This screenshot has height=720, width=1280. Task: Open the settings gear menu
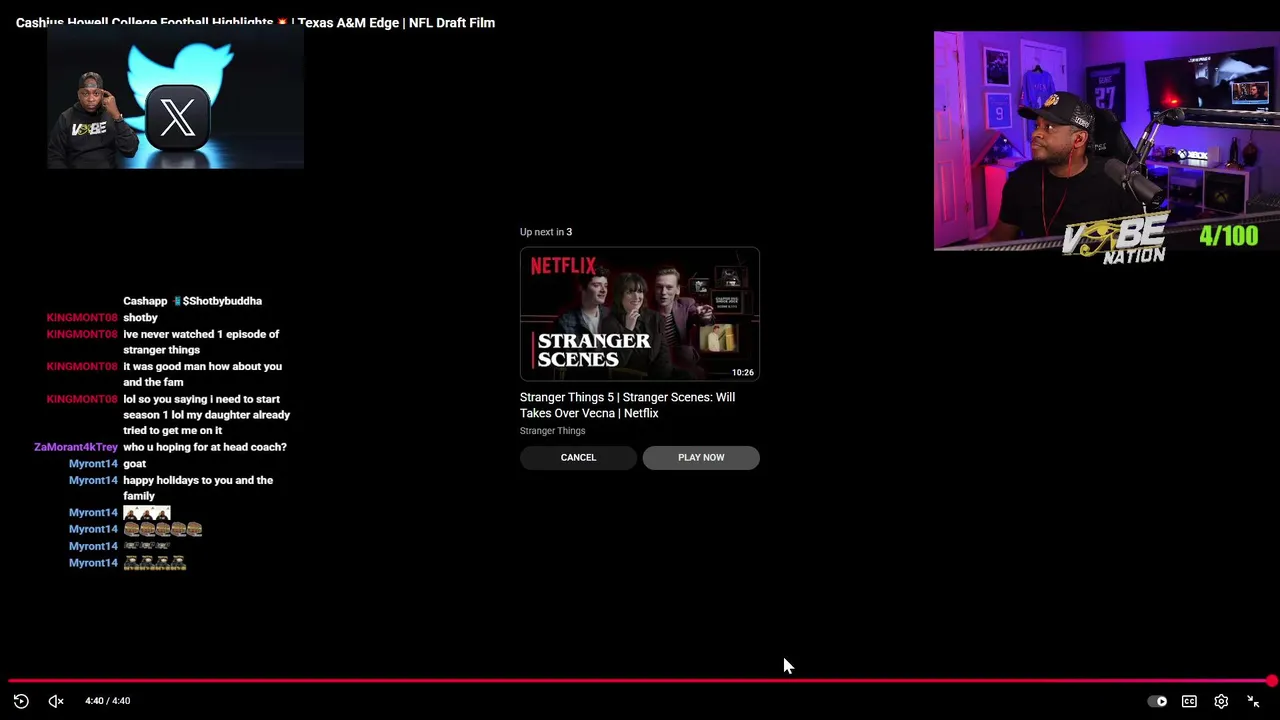1221,701
